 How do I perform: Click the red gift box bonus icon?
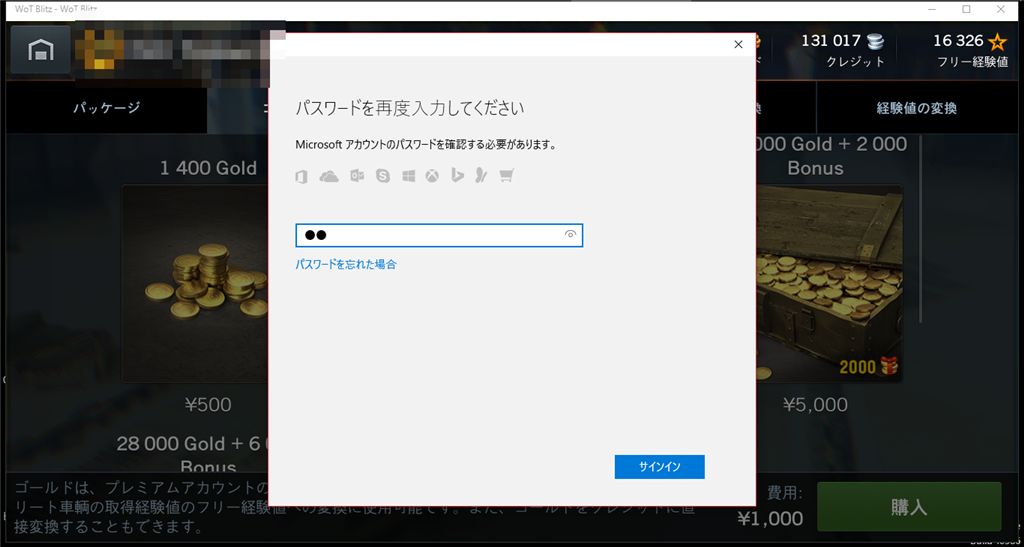click(889, 366)
